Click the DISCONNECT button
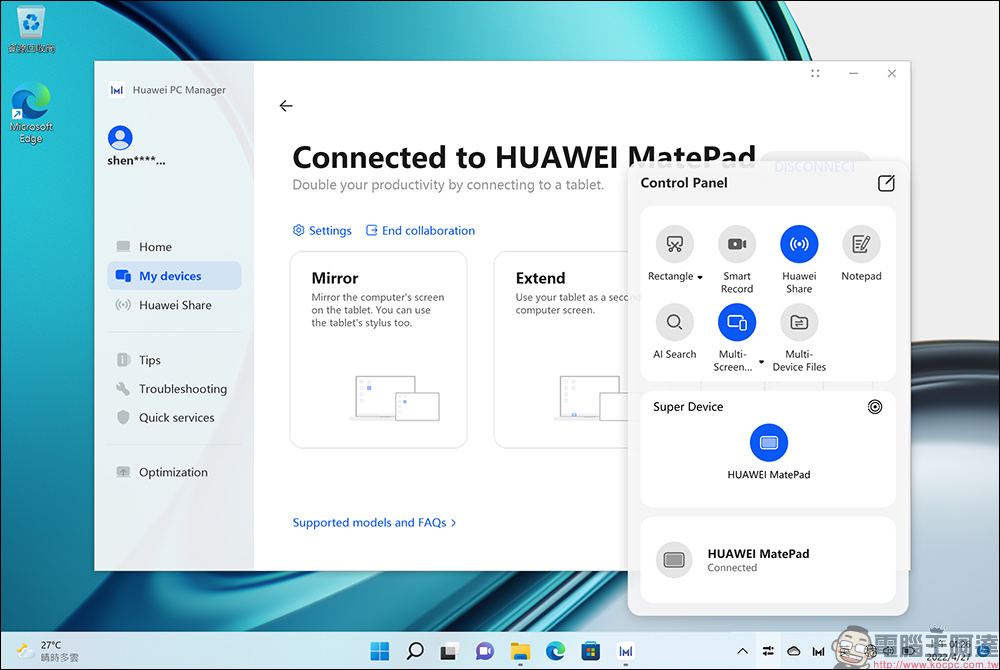This screenshot has height=670, width=1000. [815, 166]
